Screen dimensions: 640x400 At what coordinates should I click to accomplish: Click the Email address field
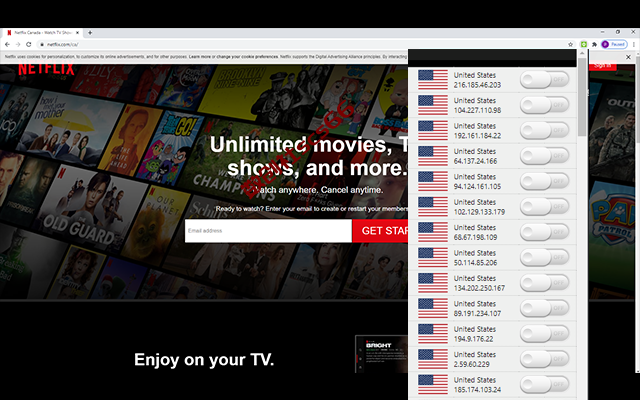coord(268,231)
